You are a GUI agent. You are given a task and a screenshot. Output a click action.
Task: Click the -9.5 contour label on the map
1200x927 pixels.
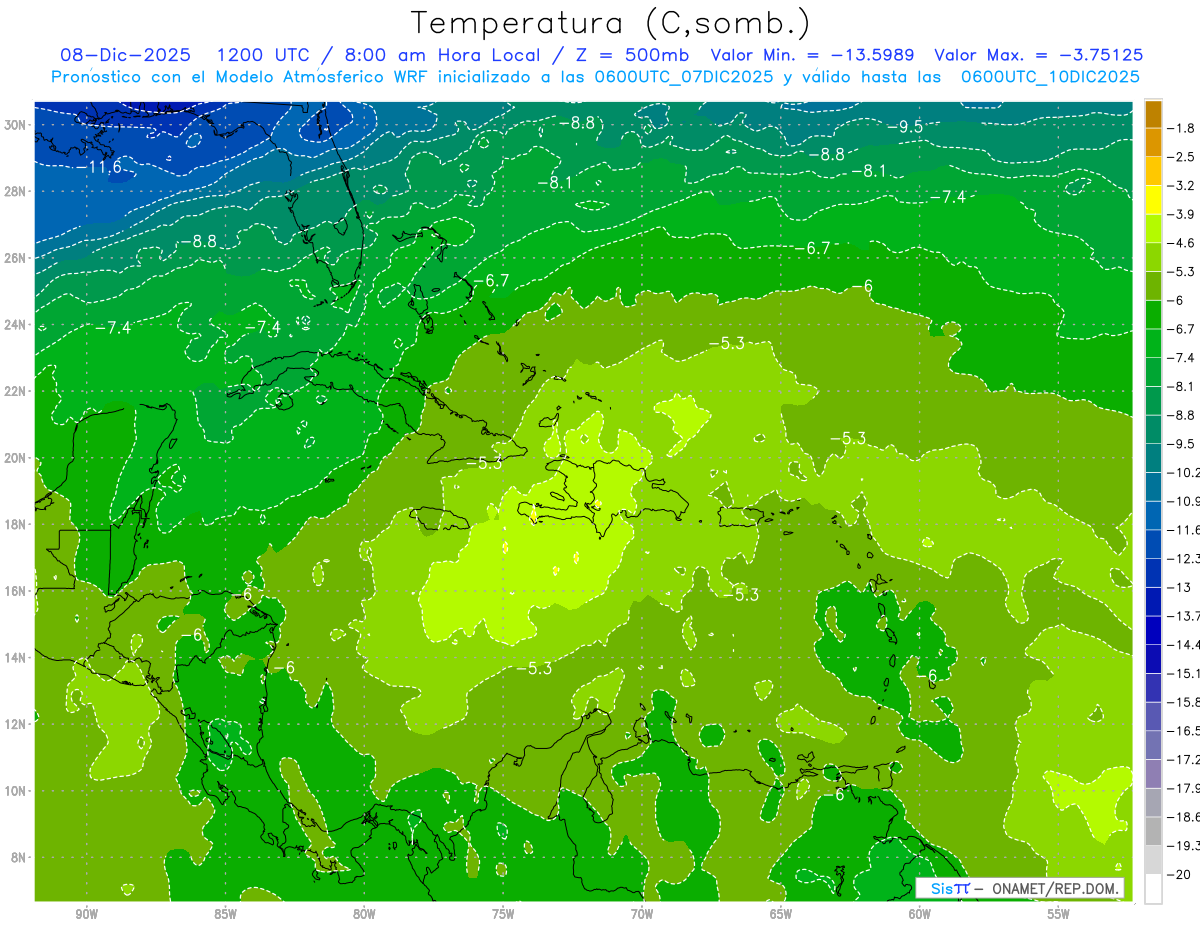pos(906,127)
